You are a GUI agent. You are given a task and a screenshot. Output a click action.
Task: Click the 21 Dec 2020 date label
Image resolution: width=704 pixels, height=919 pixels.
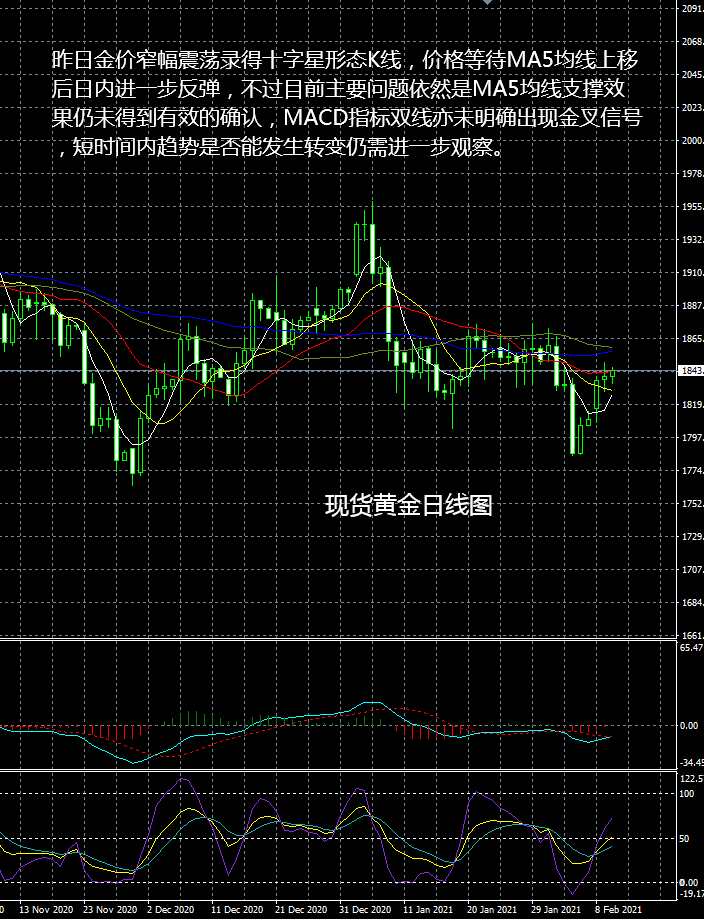(301, 910)
